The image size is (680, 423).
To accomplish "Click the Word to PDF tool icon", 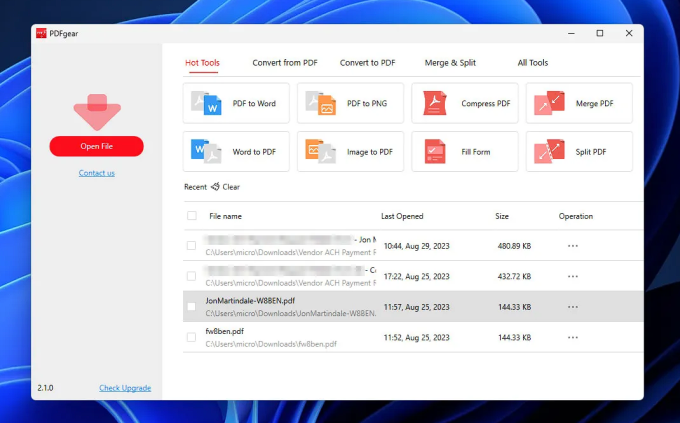I will pos(206,151).
